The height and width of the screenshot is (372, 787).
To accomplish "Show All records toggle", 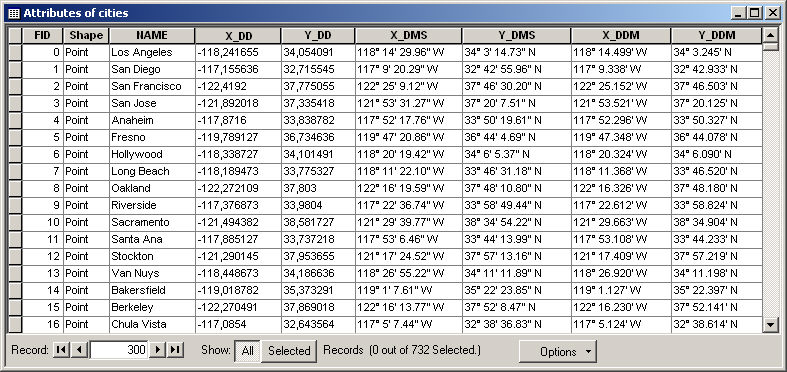I will click(247, 351).
